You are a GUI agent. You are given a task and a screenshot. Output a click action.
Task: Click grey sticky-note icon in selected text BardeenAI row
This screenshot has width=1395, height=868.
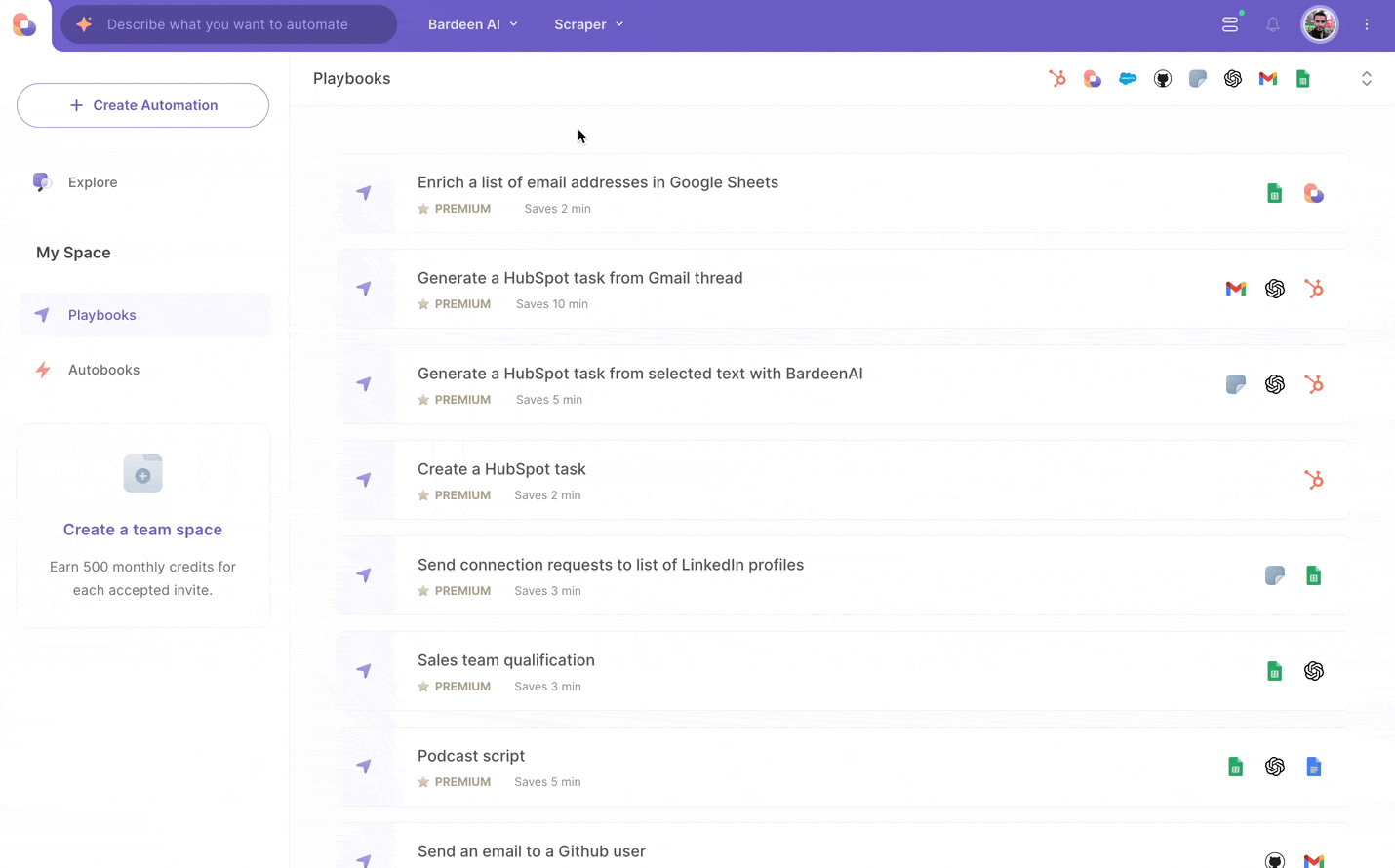point(1236,384)
